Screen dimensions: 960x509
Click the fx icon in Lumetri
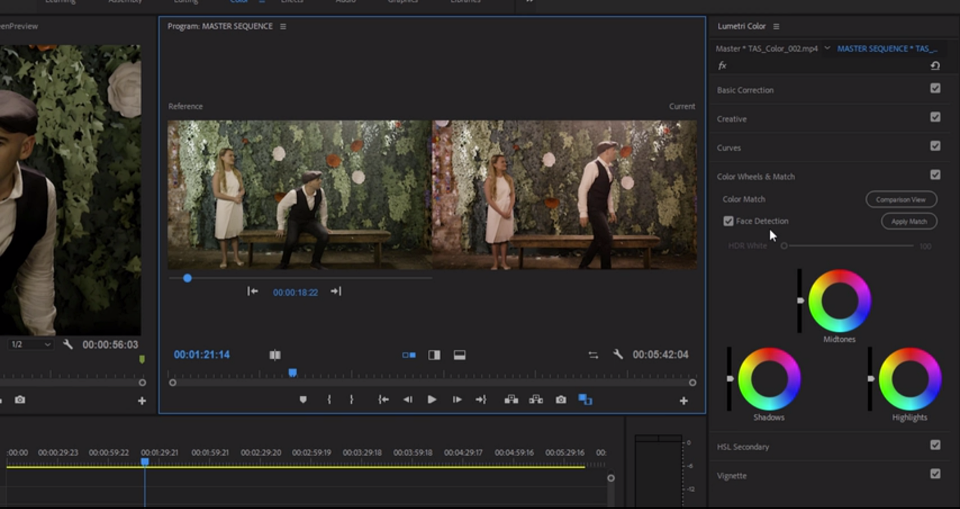pos(722,66)
